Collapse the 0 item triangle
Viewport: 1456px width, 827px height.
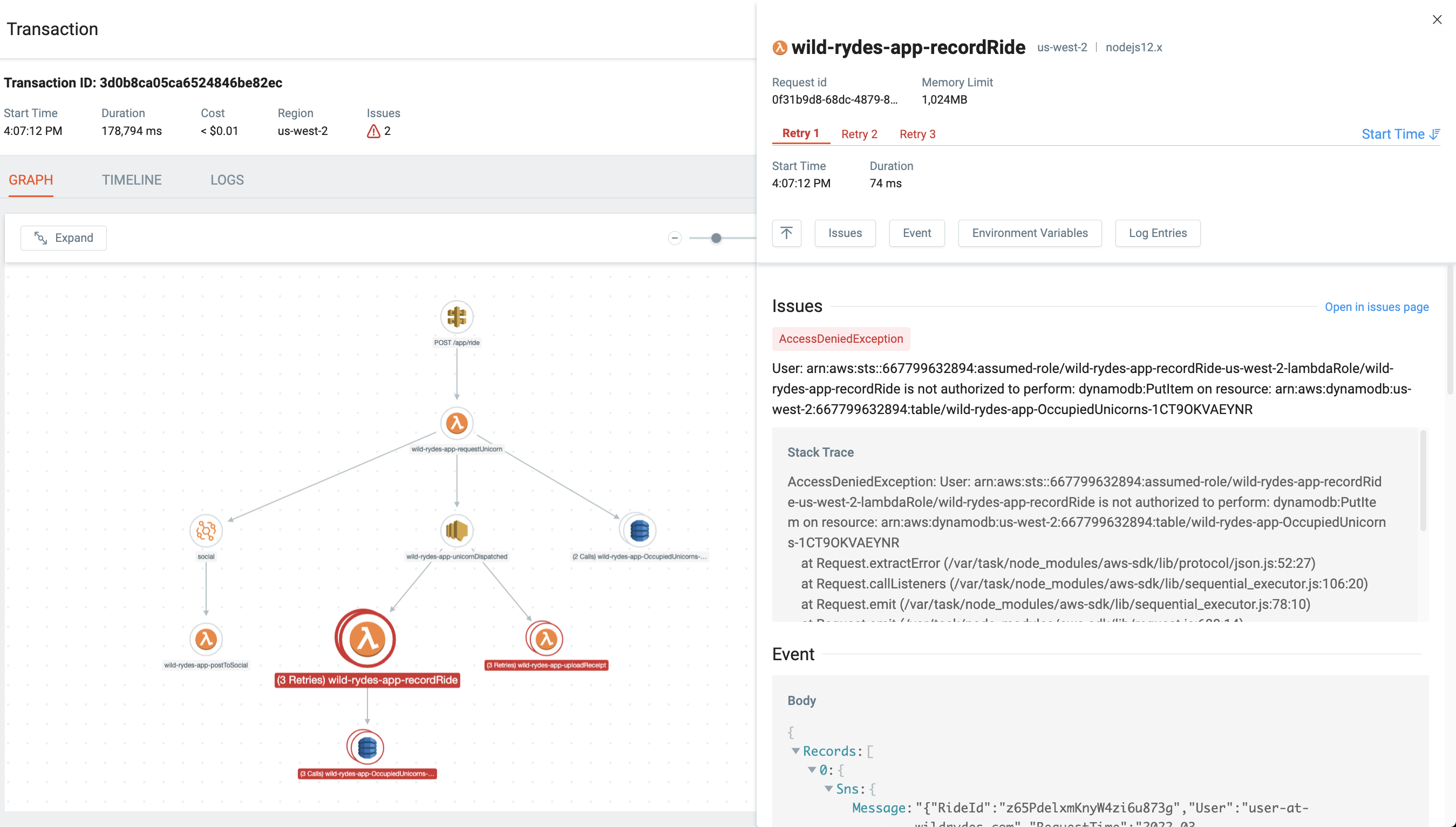[x=812, y=770]
